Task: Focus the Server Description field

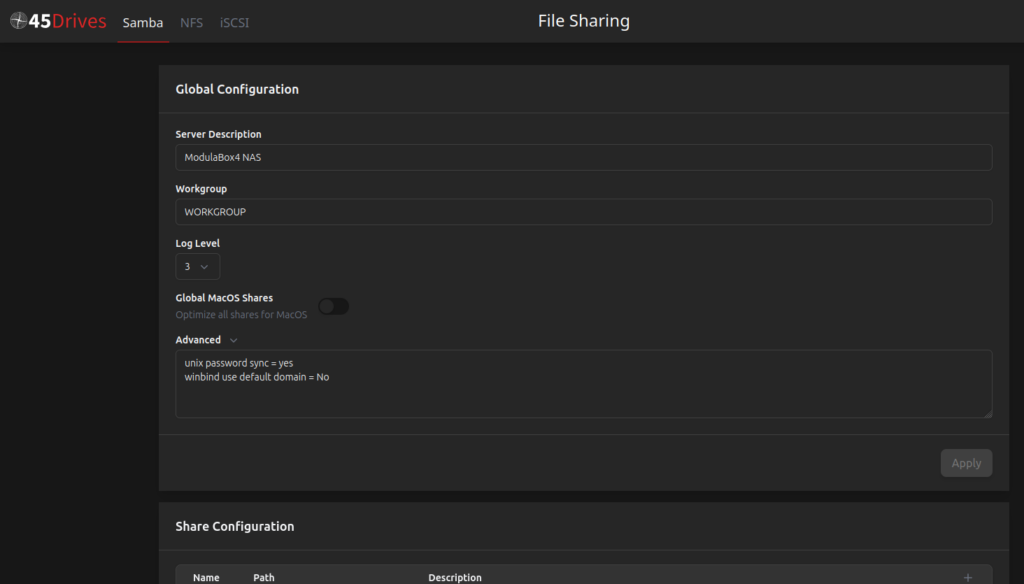Action: 583,157
